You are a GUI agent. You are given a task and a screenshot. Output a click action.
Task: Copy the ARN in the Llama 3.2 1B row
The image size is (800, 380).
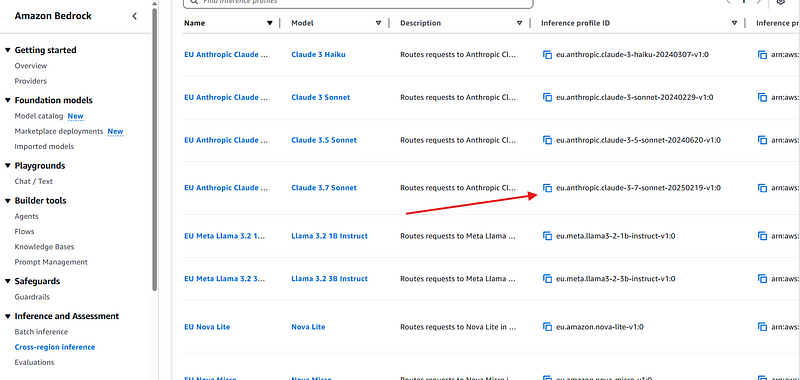tap(762, 236)
